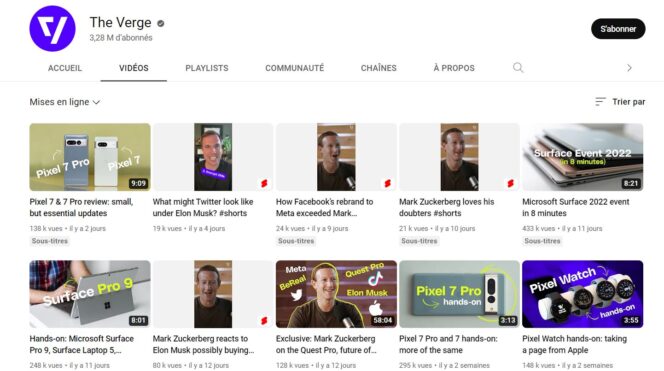This screenshot has width=664, height=371.
Task: Open Pixel 7 & 7 Pro review title
Action: tap(82, 208)
